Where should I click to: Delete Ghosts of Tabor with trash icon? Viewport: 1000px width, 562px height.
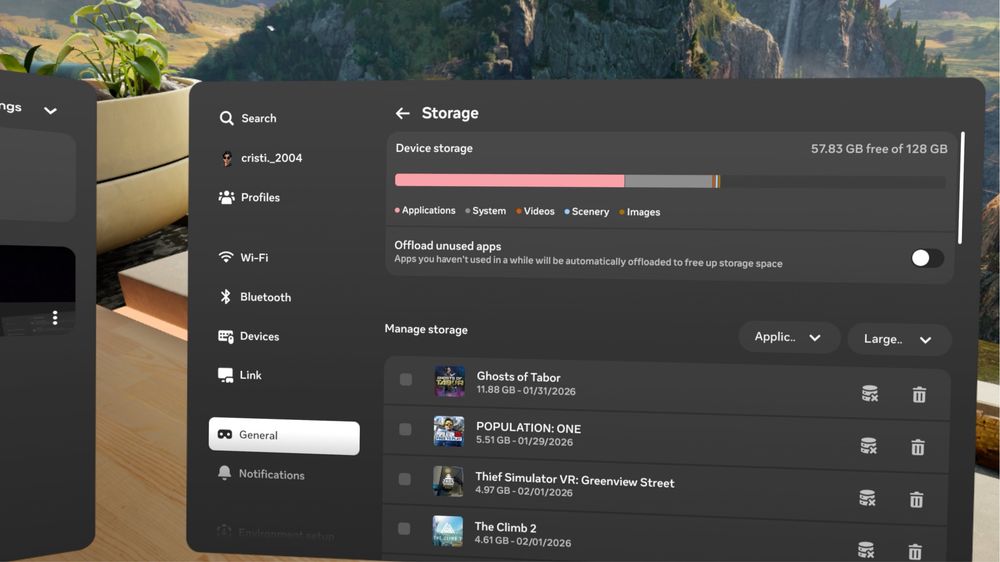coord(919,395)
